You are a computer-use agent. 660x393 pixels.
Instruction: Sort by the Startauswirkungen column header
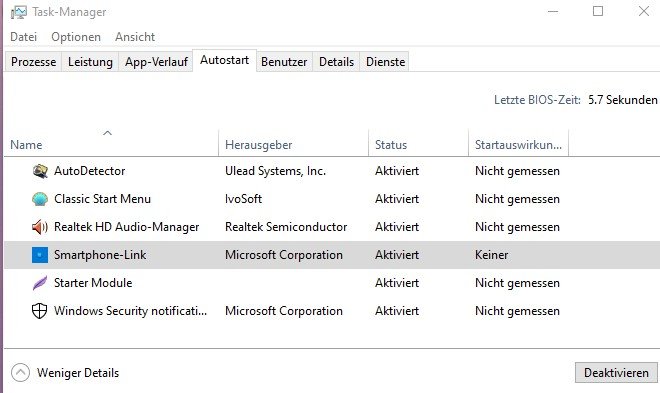(x=518, y=143)
